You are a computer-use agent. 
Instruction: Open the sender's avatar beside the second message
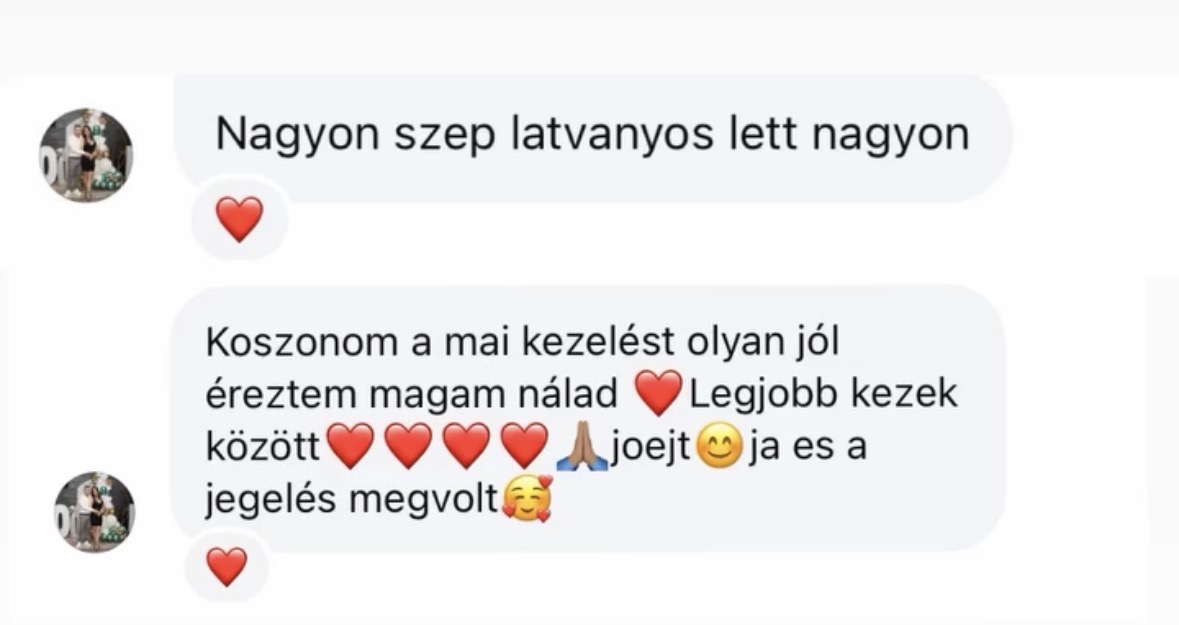coord(95,512)
